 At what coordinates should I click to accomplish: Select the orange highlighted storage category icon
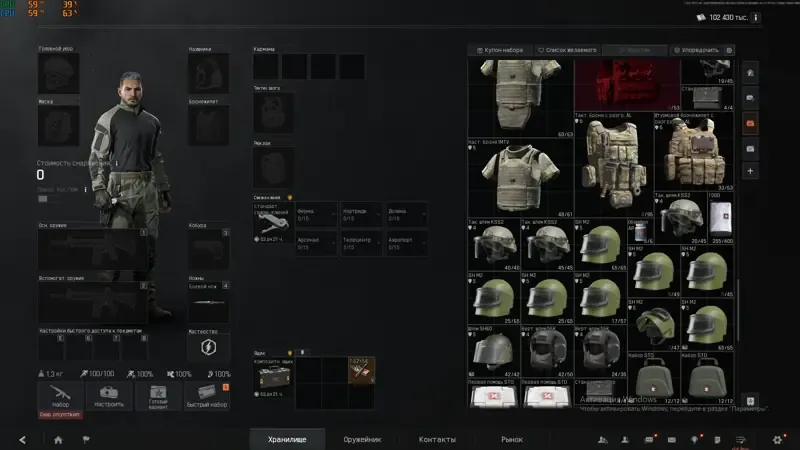(x=750, y=123)
